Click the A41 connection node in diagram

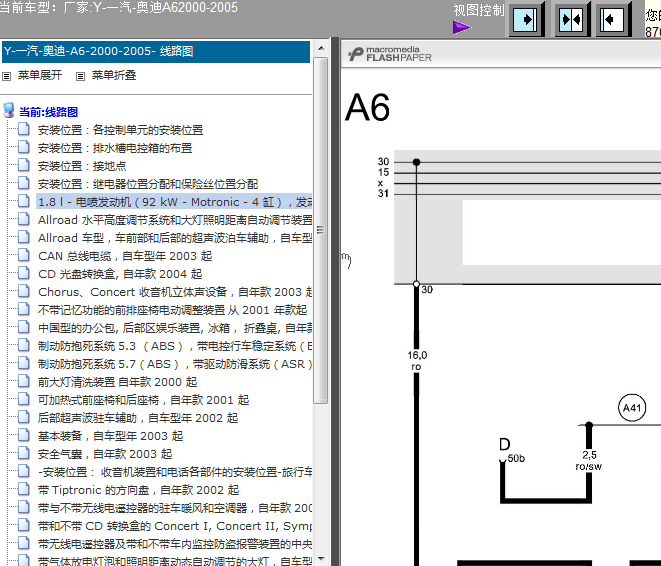click(x=632, y=408)
